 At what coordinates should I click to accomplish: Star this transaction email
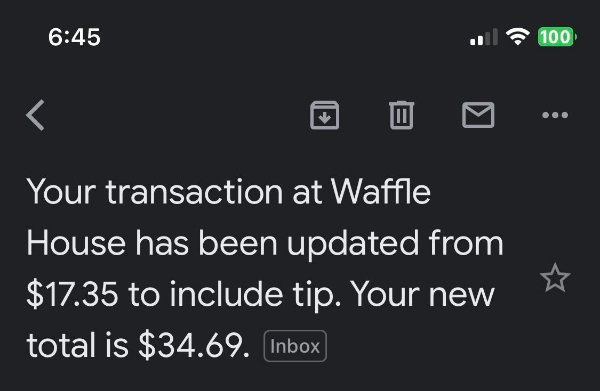[555, 278]
